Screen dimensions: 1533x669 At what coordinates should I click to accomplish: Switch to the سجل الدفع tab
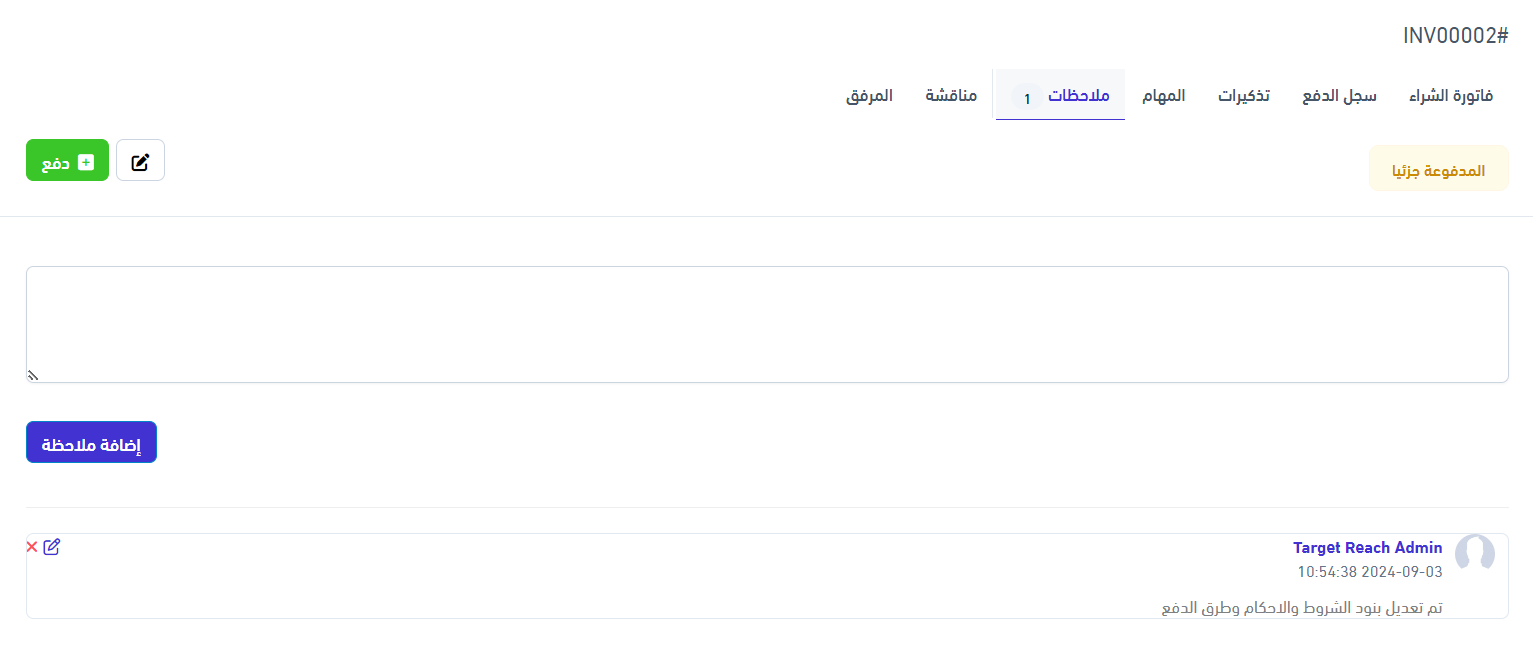(x=1339, y=96)
